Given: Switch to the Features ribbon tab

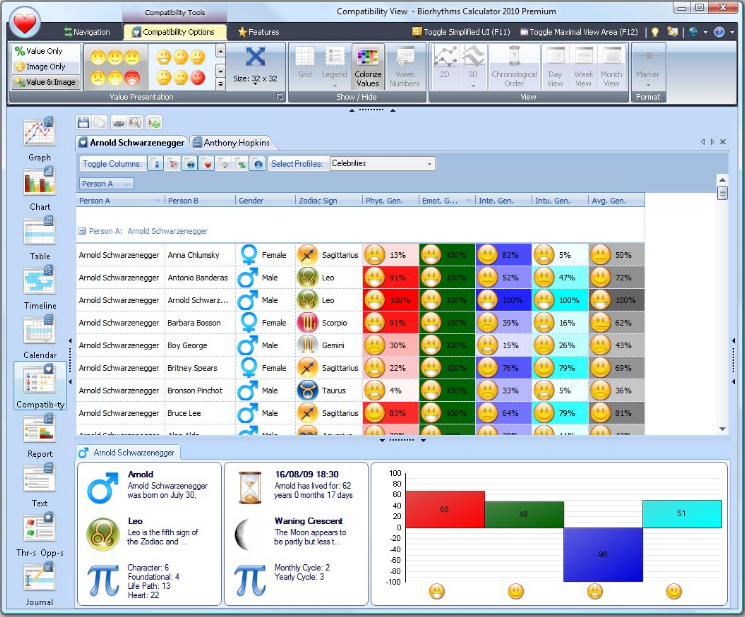Looking at the screenshot, I should coord(258,32).
